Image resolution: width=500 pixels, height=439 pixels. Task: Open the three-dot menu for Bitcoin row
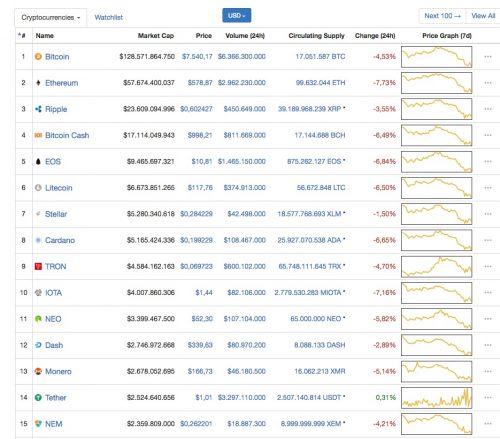tap(488, 57)
